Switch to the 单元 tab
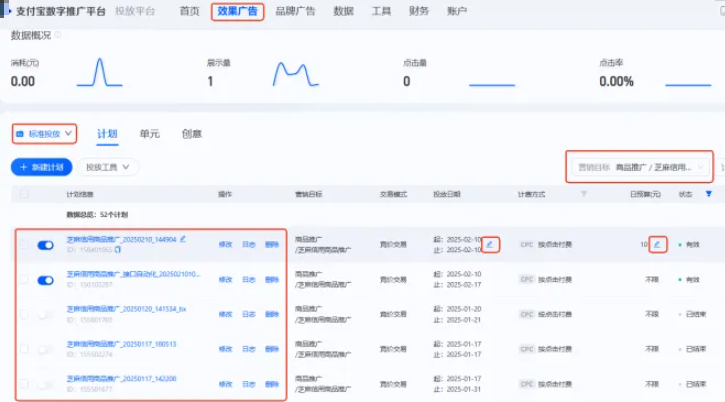This screenshot has height=402, width=725. tap(149, 134)
